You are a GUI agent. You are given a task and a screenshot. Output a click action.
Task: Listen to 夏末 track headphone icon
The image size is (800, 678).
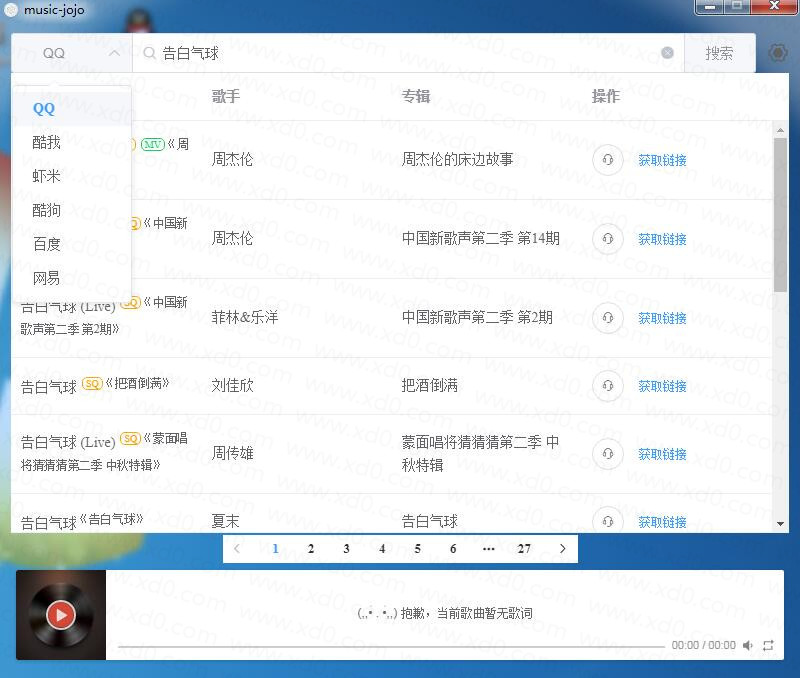click(608, 521)
